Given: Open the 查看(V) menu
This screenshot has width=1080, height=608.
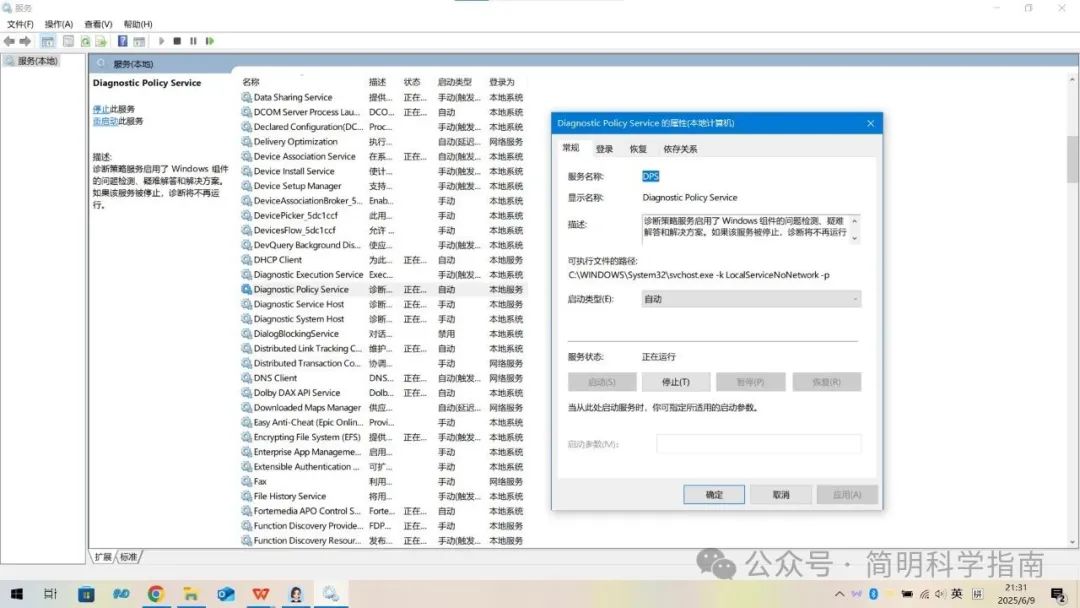Looking at the screenshot, I should tap(98, 24).
